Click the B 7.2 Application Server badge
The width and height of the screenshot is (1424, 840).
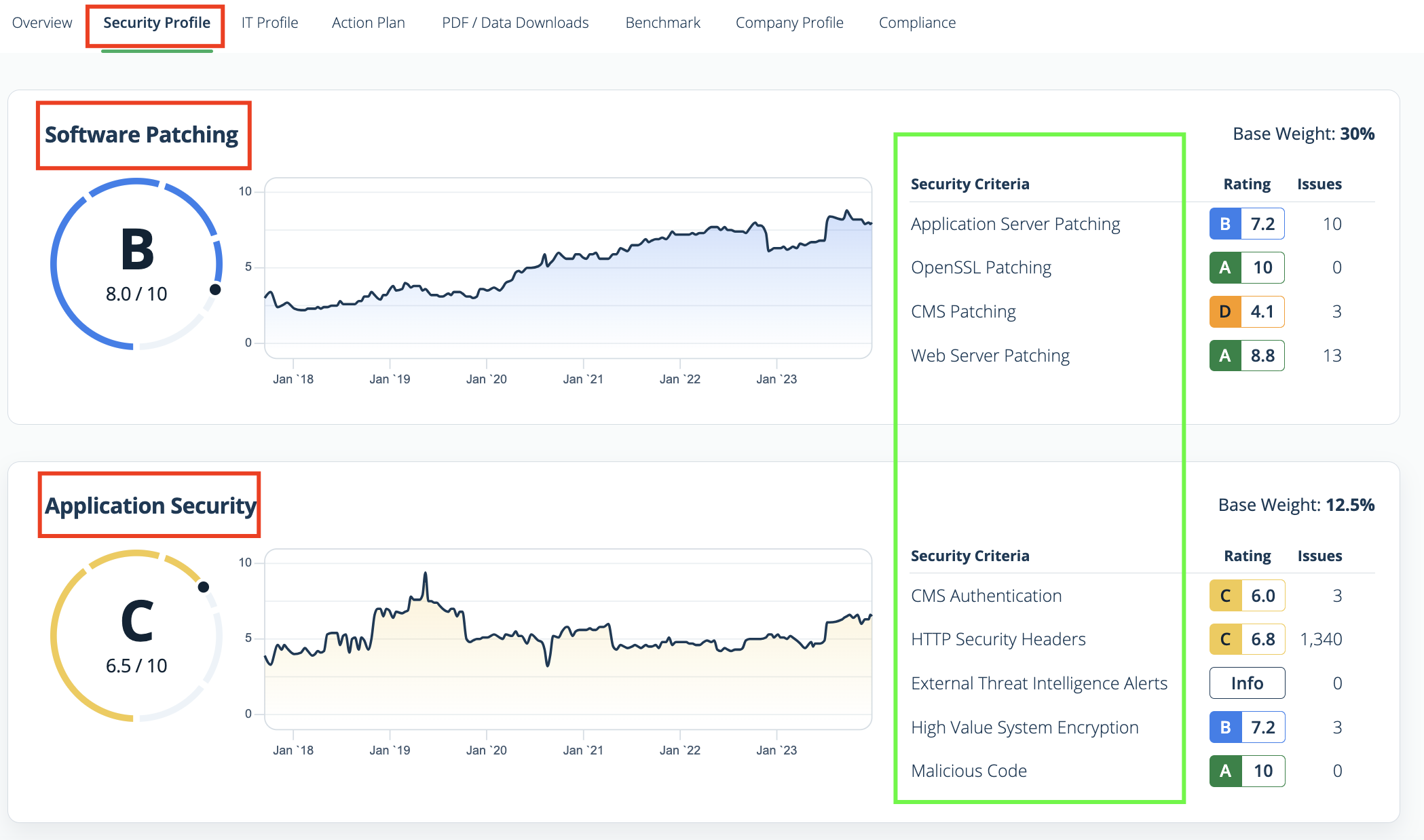tap(1247, 224)
